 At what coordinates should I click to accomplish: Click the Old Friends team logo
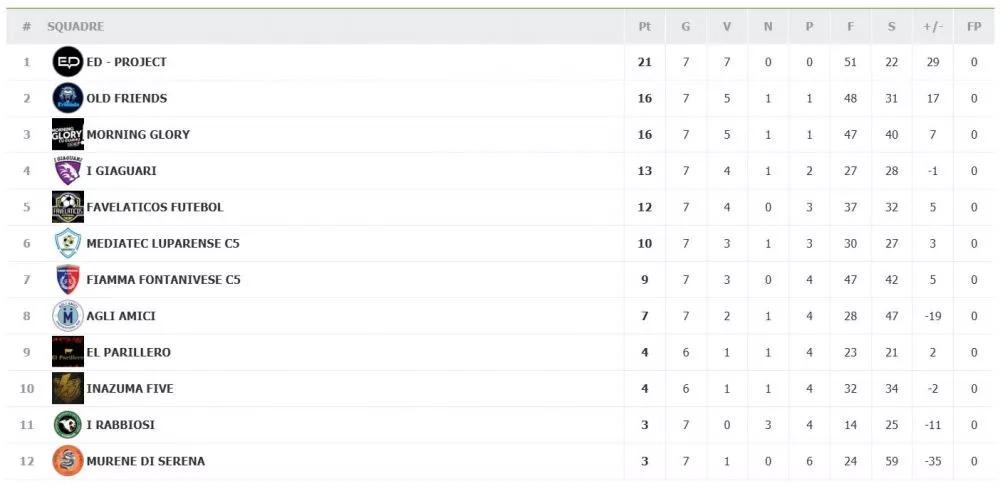(x=68, y=98)
